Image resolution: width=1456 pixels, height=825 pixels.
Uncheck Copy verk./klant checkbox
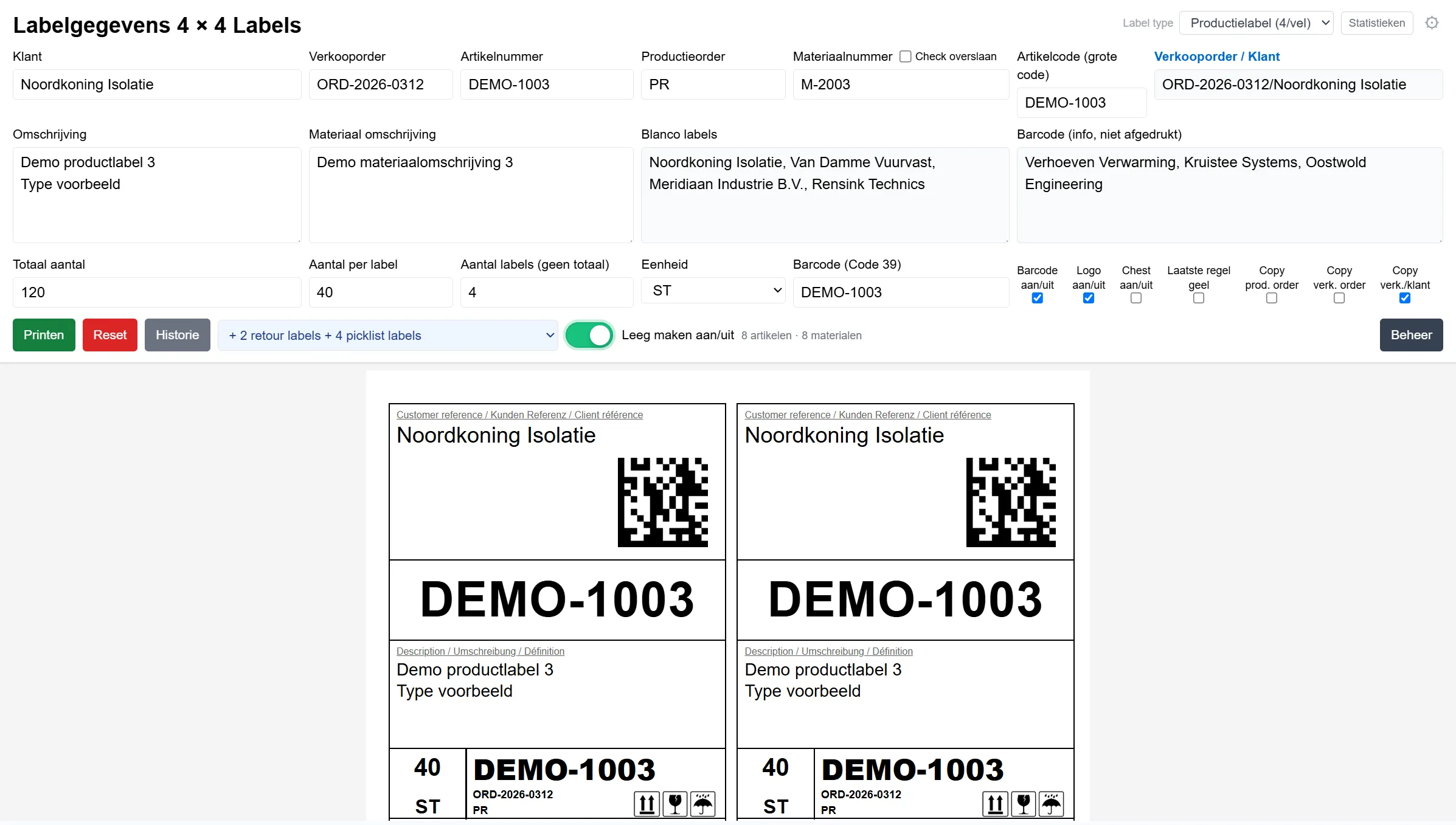point(1405,298)
